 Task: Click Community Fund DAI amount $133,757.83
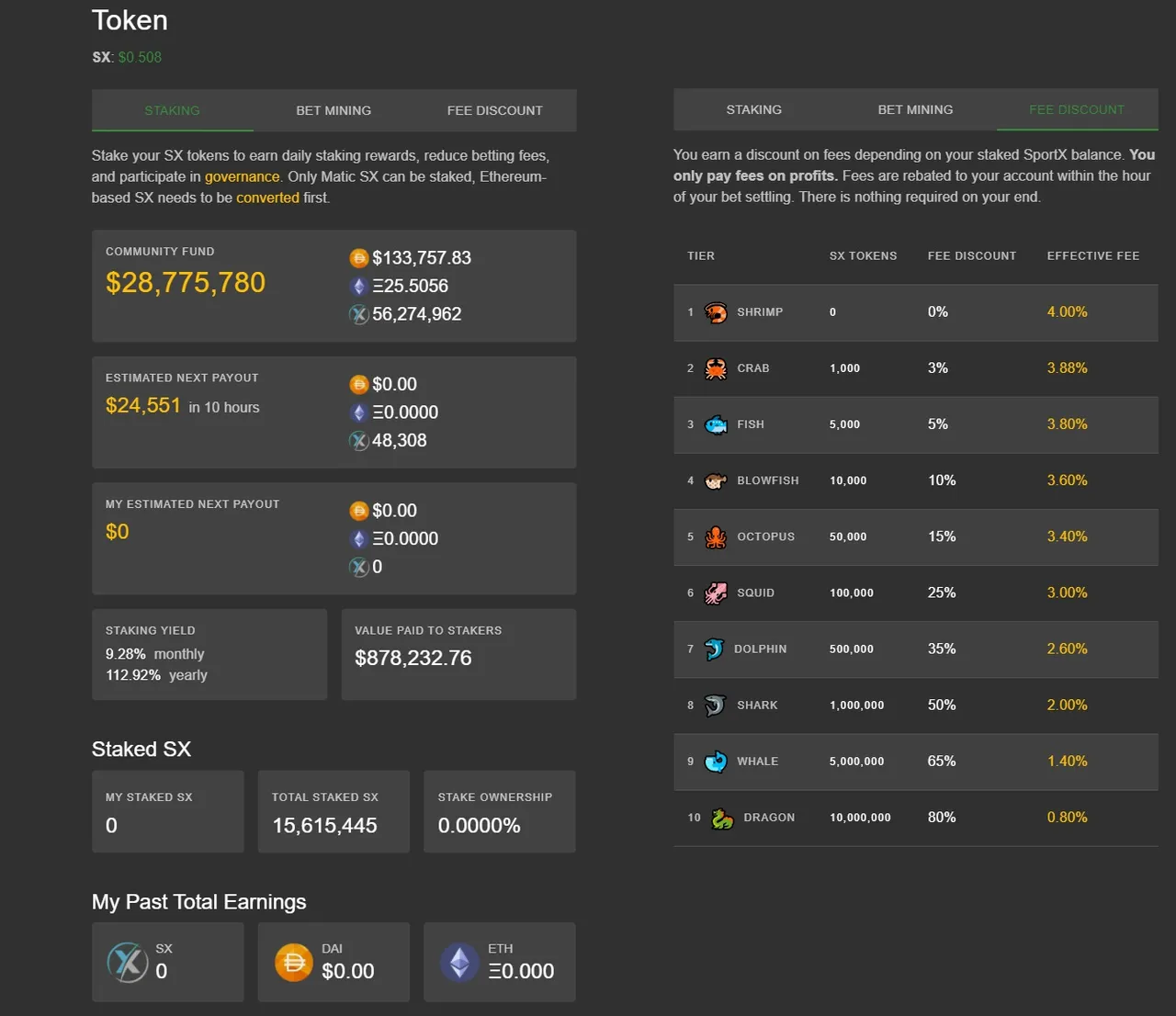[x=422, y=258]
